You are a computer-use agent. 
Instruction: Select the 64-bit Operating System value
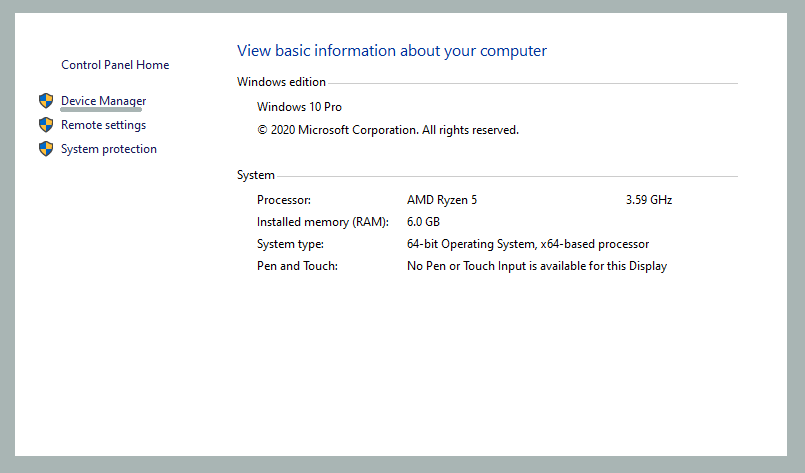pyautogui.click(x=528, y=244)
